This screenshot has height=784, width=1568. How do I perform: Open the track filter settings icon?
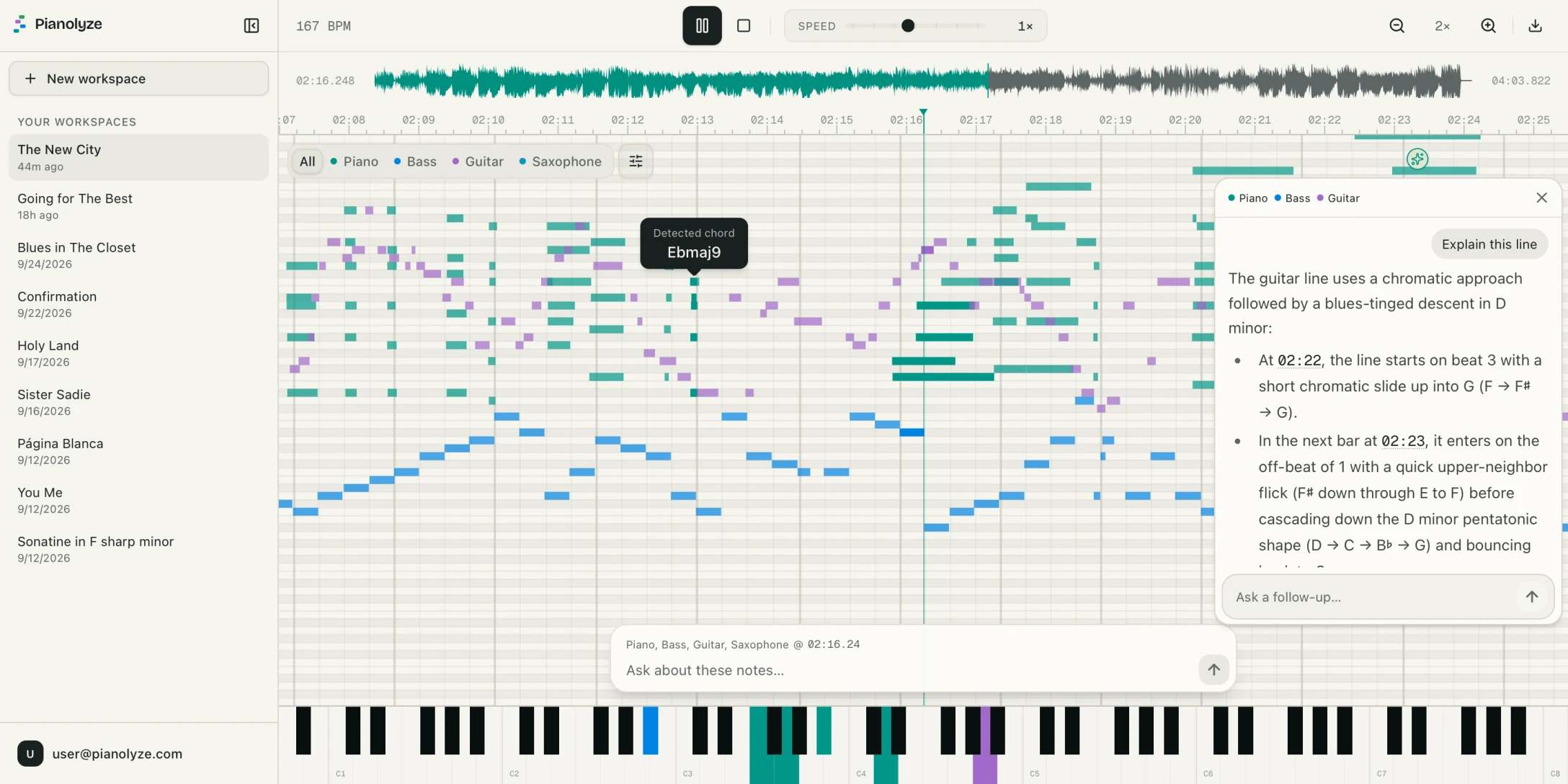pos(636,161)
